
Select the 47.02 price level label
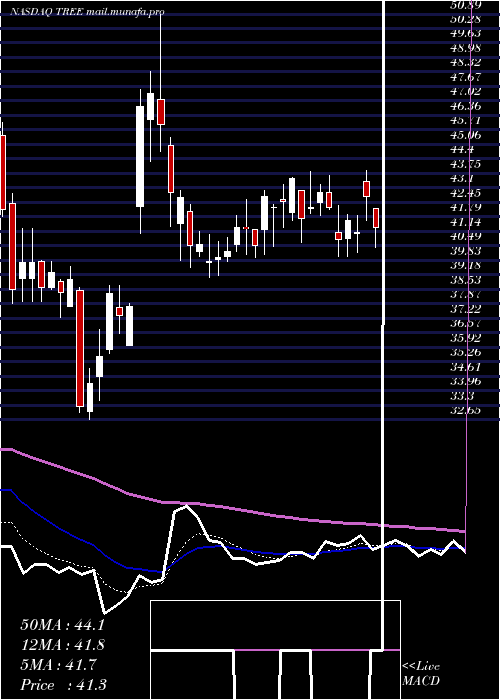(x=466, y=92)
